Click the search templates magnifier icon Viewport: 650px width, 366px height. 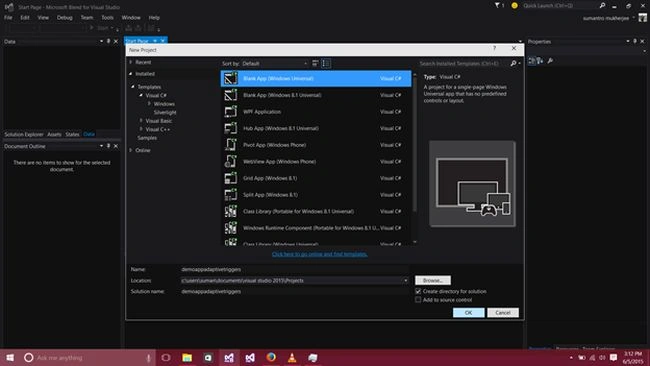tap(513, 63)
